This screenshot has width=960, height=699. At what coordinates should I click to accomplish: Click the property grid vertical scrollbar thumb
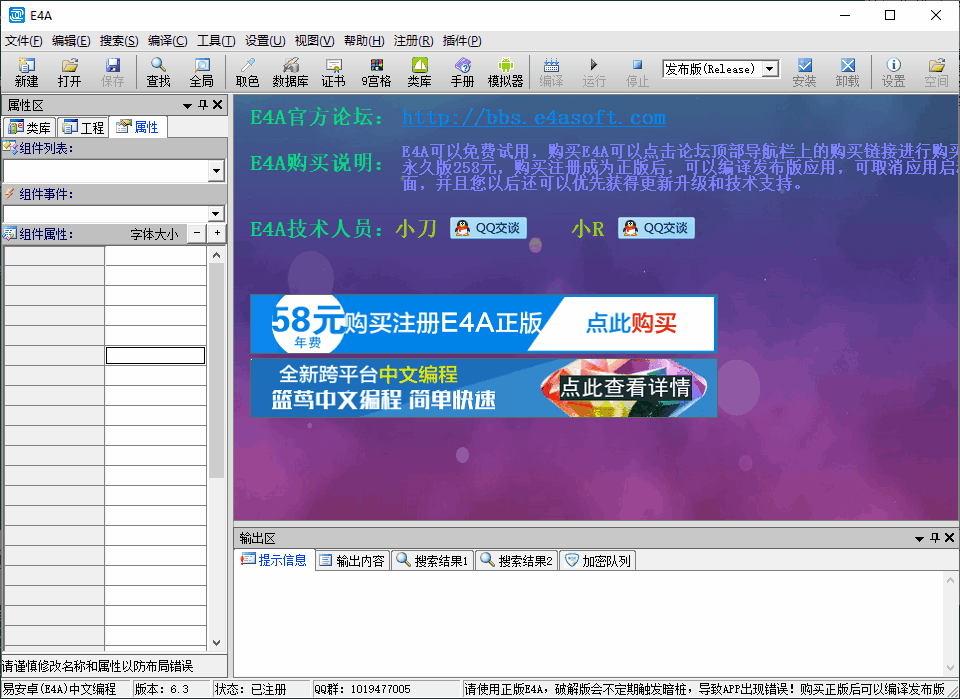(216, 370)
